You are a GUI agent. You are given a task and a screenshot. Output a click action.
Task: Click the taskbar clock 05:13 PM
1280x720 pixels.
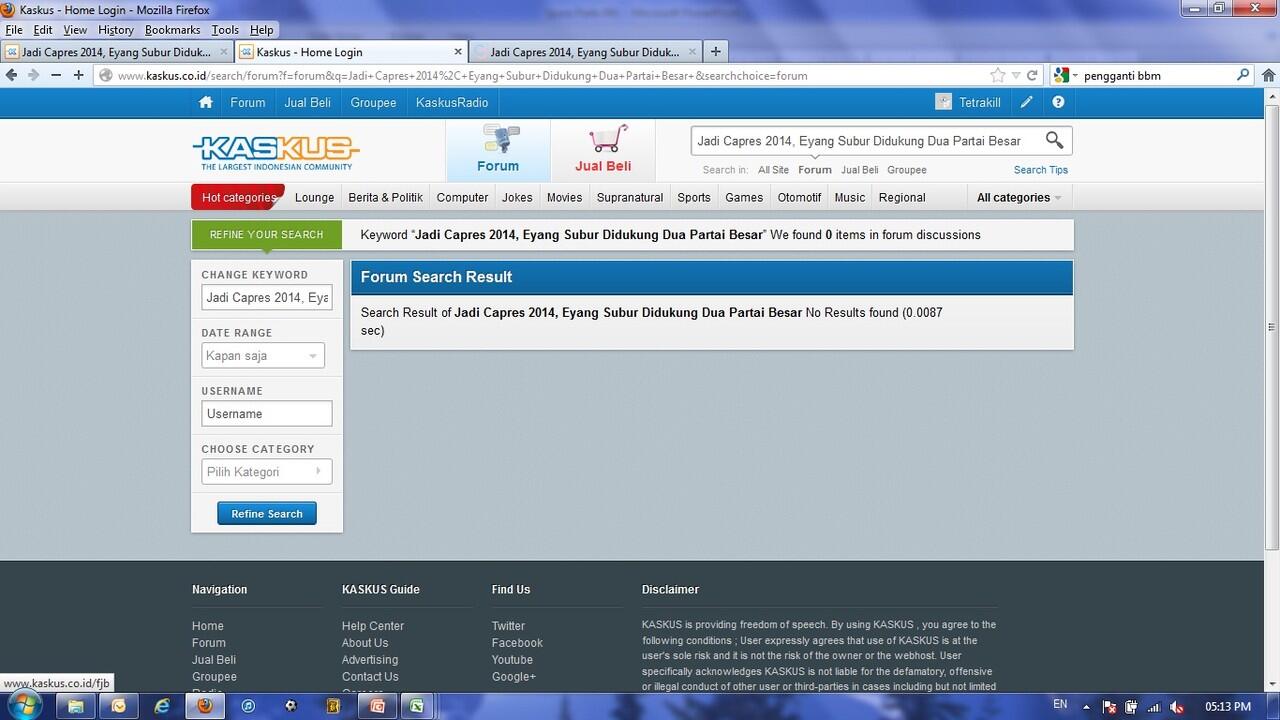pos(1228,707)
